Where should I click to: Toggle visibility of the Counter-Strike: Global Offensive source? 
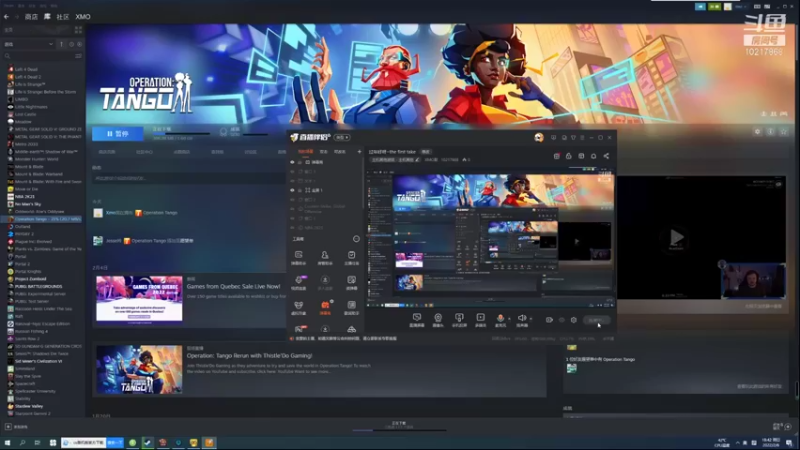(x=292, y=209)
